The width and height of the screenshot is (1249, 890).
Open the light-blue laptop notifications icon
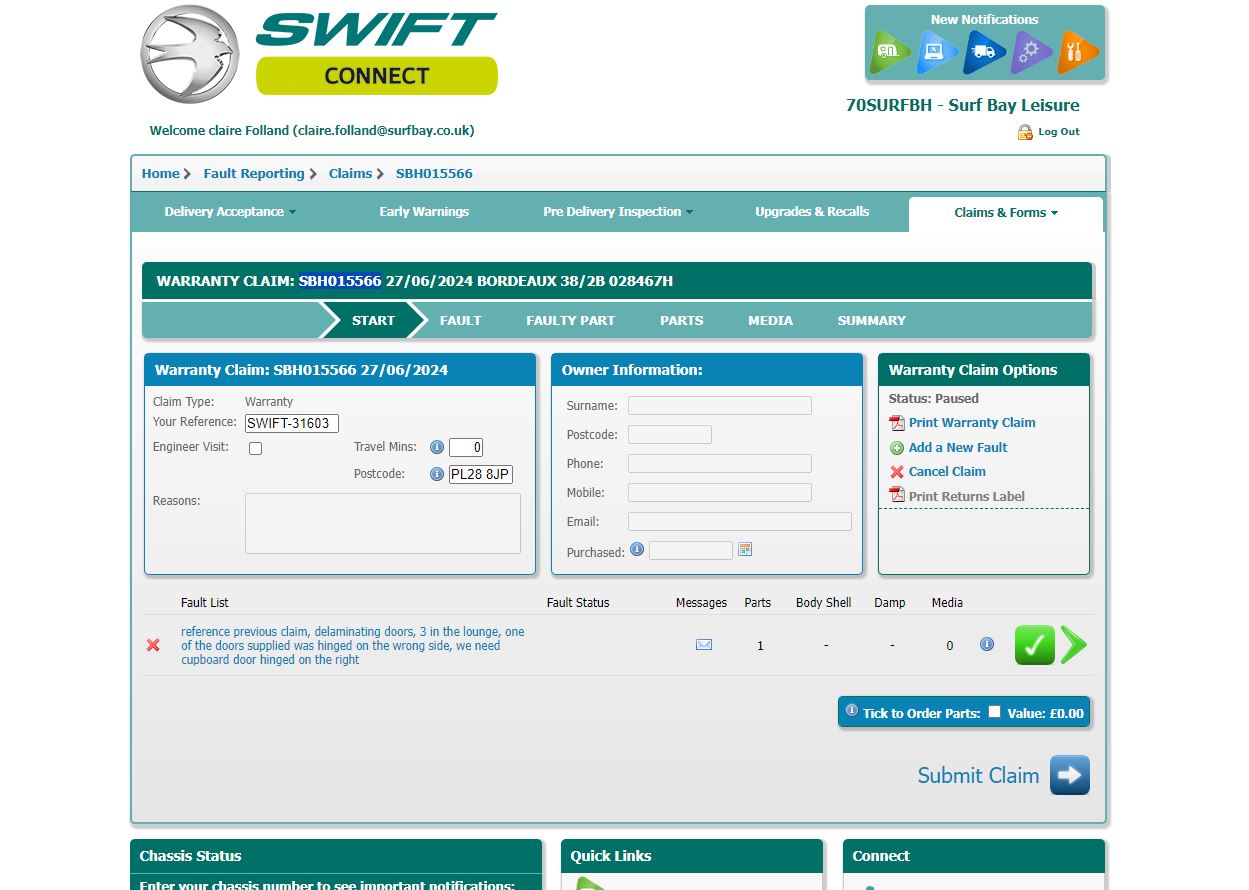pos(936,52)
